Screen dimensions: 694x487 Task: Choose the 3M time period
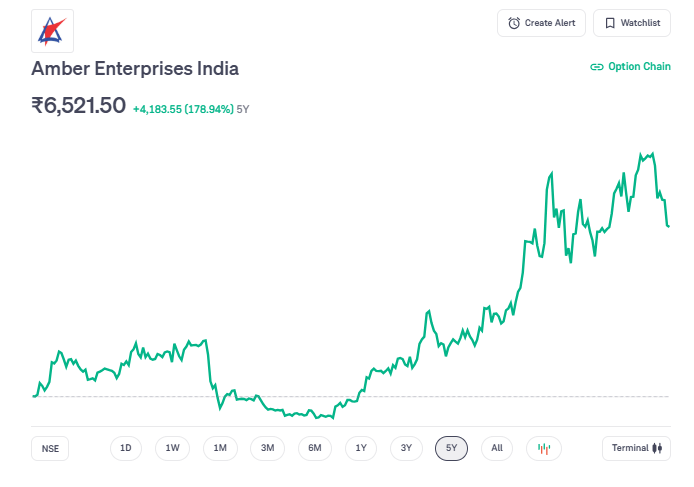[267, 448]
